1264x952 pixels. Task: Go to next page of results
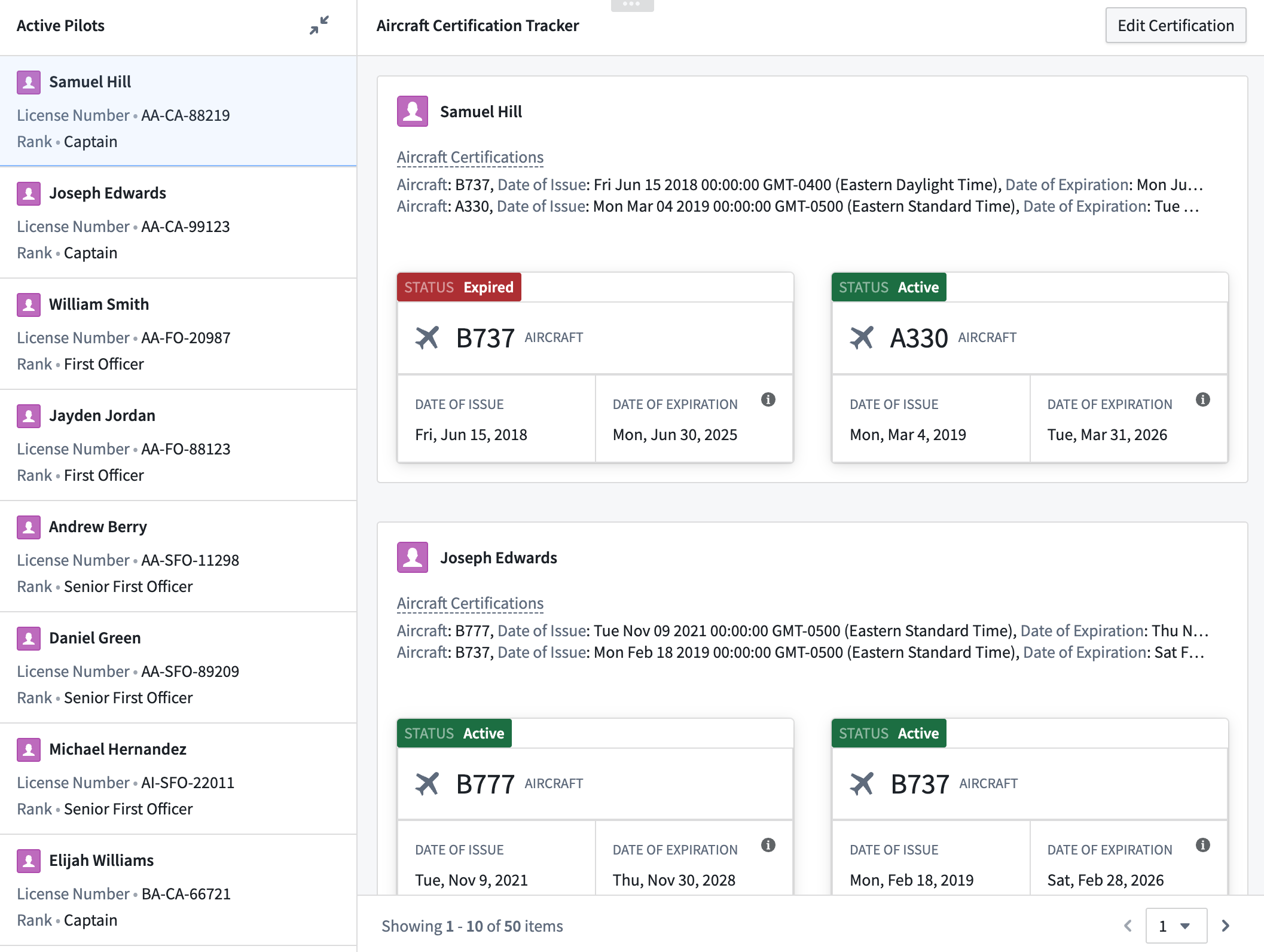tap(1225, 926)
